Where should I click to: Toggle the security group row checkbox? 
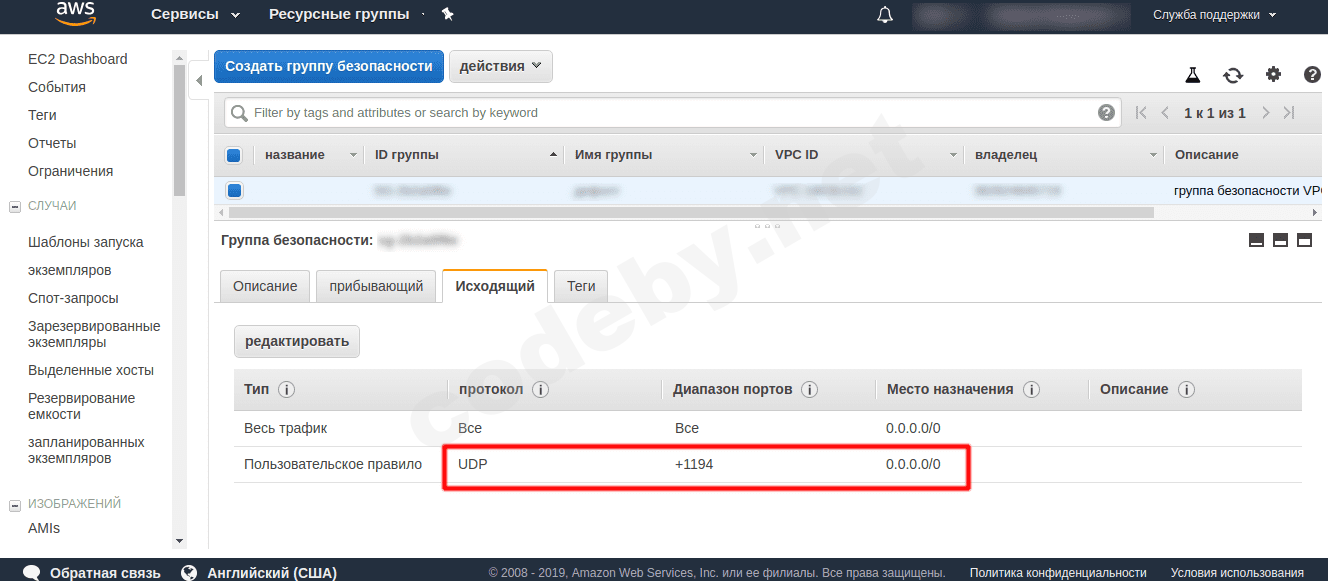click(x=233, y=190)
